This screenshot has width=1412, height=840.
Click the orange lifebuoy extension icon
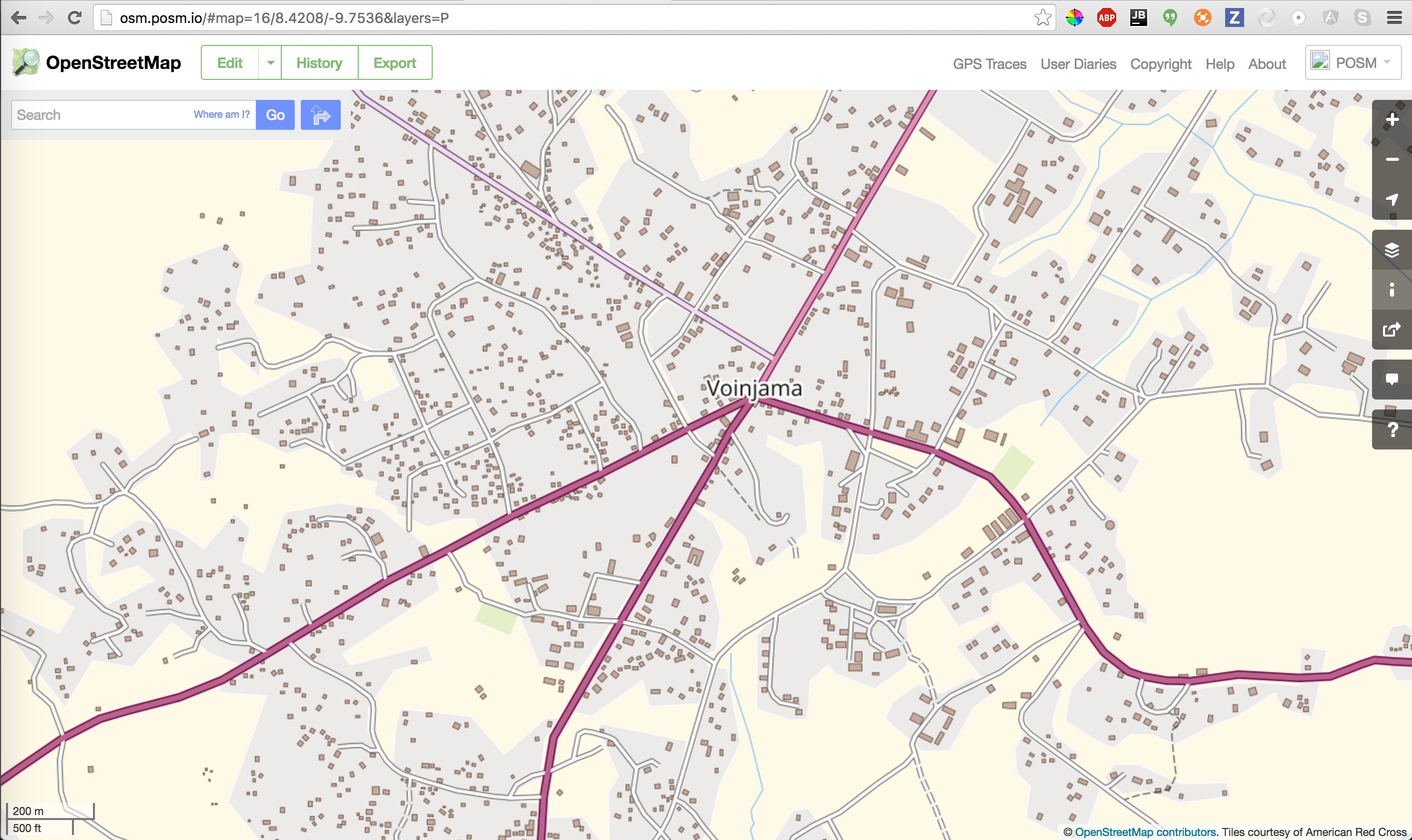click(x=1202, y=17)
